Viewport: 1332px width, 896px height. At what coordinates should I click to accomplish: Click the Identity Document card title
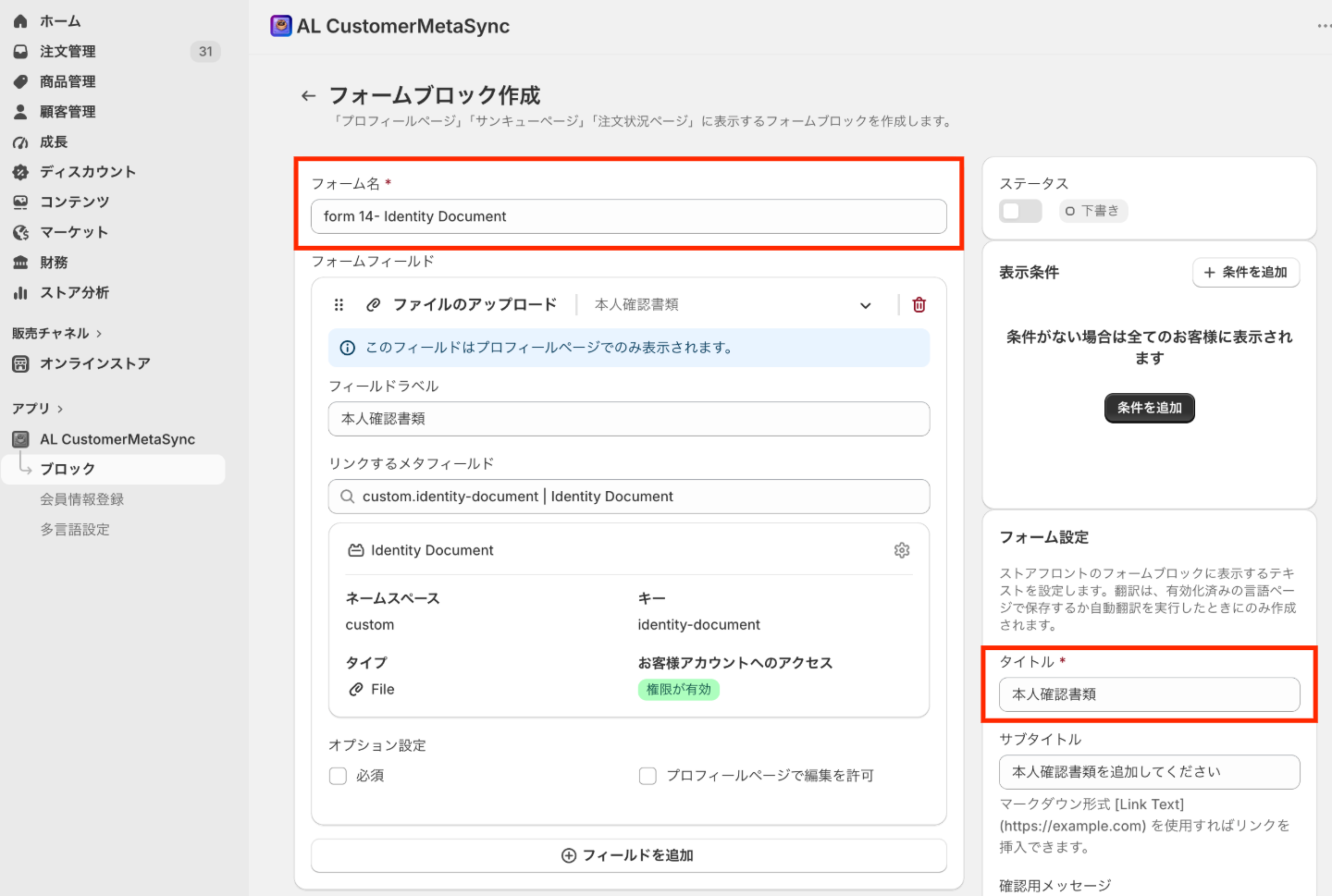(x=432, y=550)
